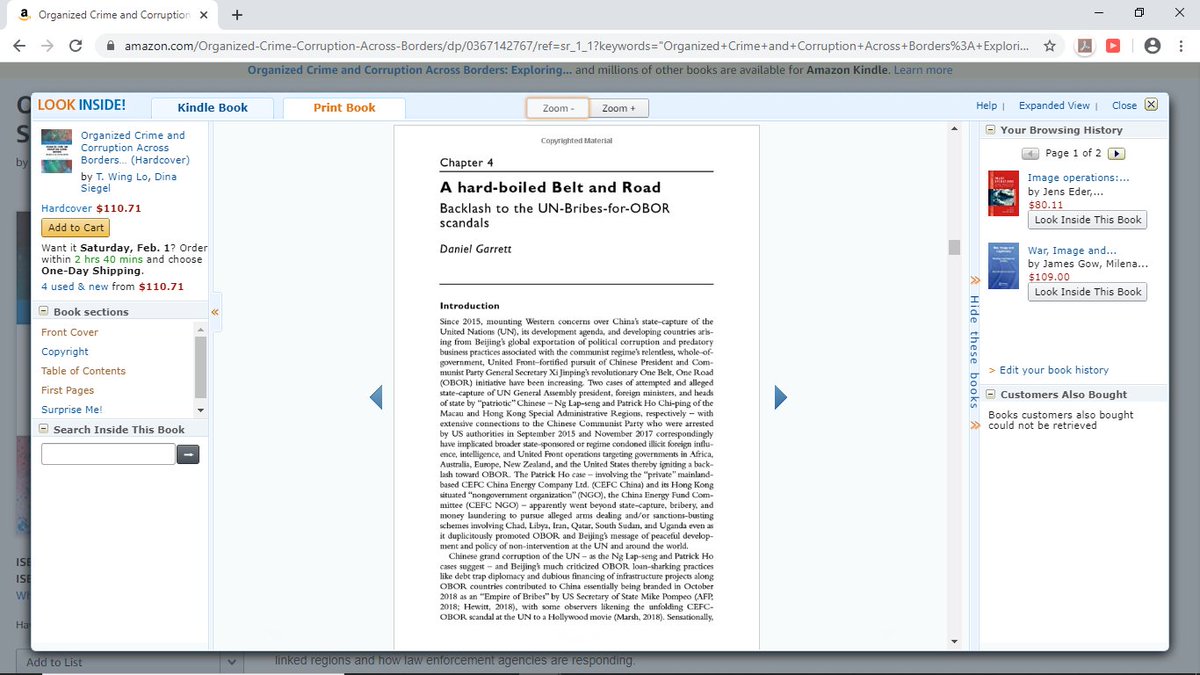Close the Look Inside viewer X icon
The image size is (1200, 675).
pyautogui.click(x=1150, y=105)
